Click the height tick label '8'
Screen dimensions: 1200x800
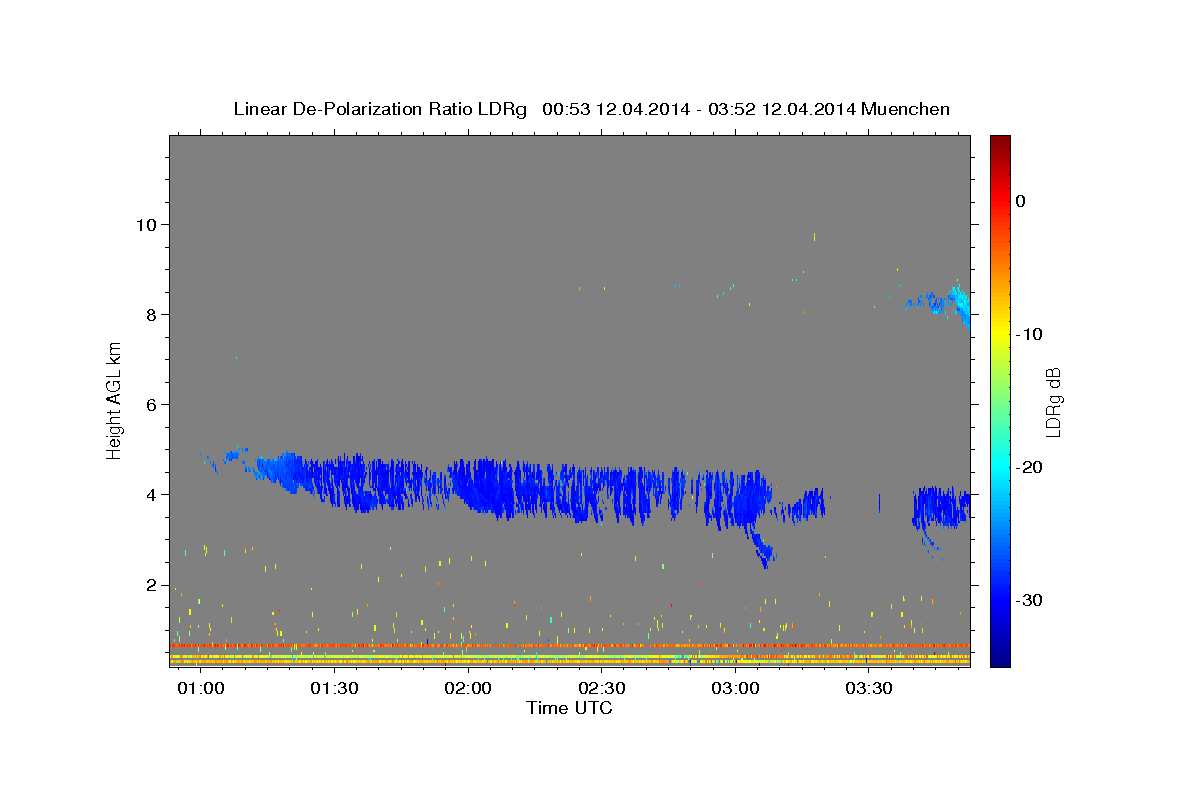[150, 314]
